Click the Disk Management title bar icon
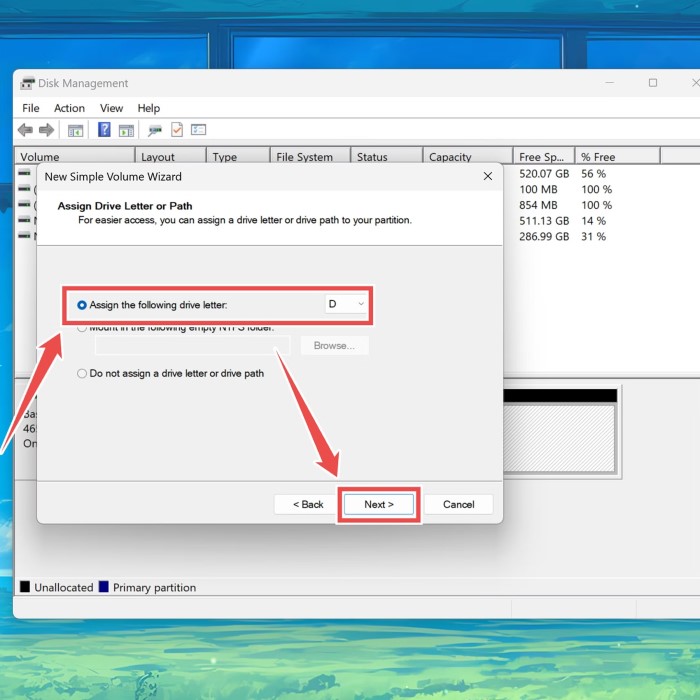The height and width of the screenshot is (700, 700). 28,83
